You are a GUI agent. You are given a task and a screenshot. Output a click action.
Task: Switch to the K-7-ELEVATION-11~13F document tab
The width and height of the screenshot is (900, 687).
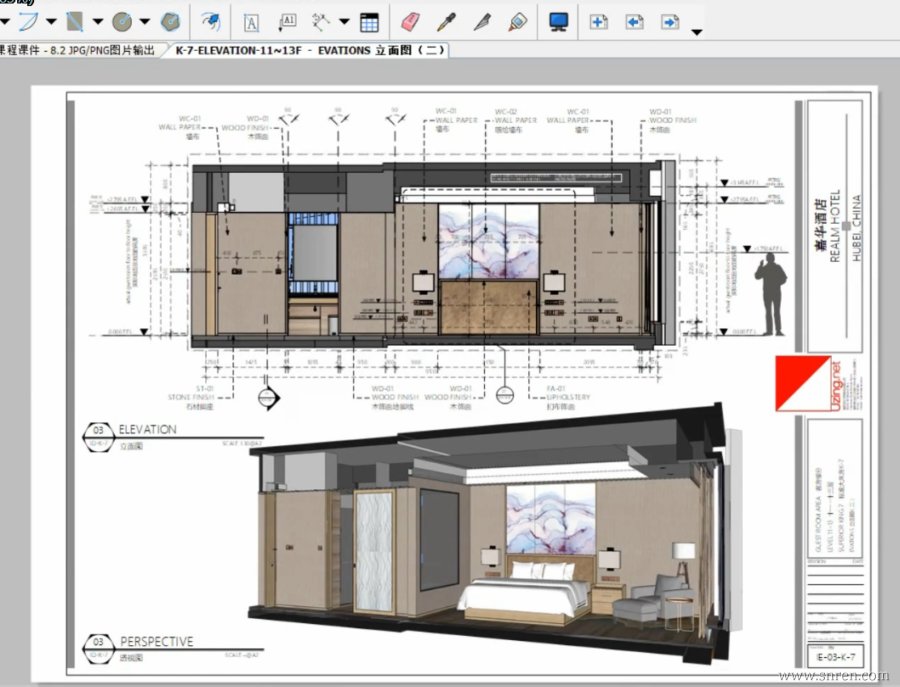pos(309,50)
